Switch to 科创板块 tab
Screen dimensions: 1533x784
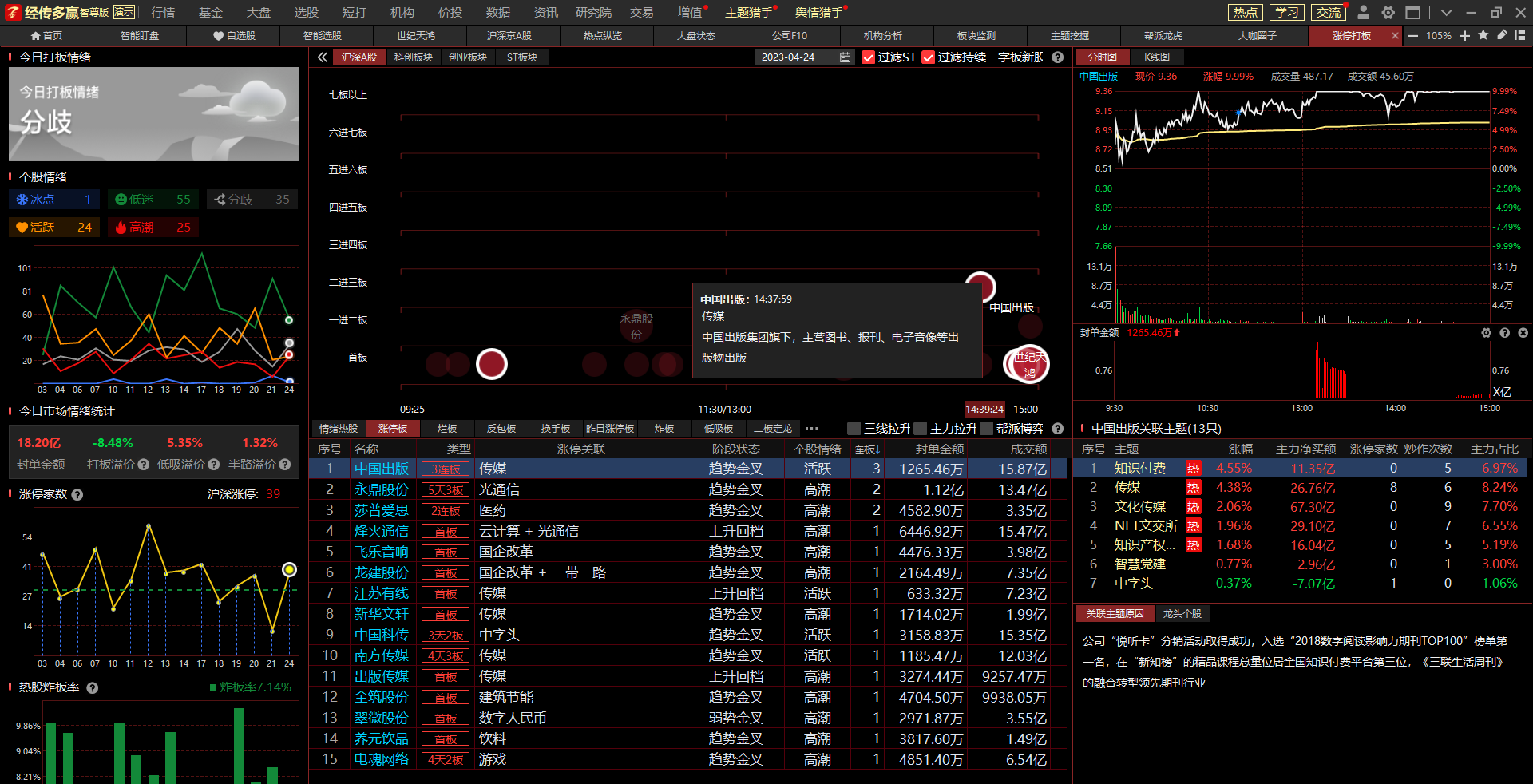pyautogui.click(x=414, y=57)
